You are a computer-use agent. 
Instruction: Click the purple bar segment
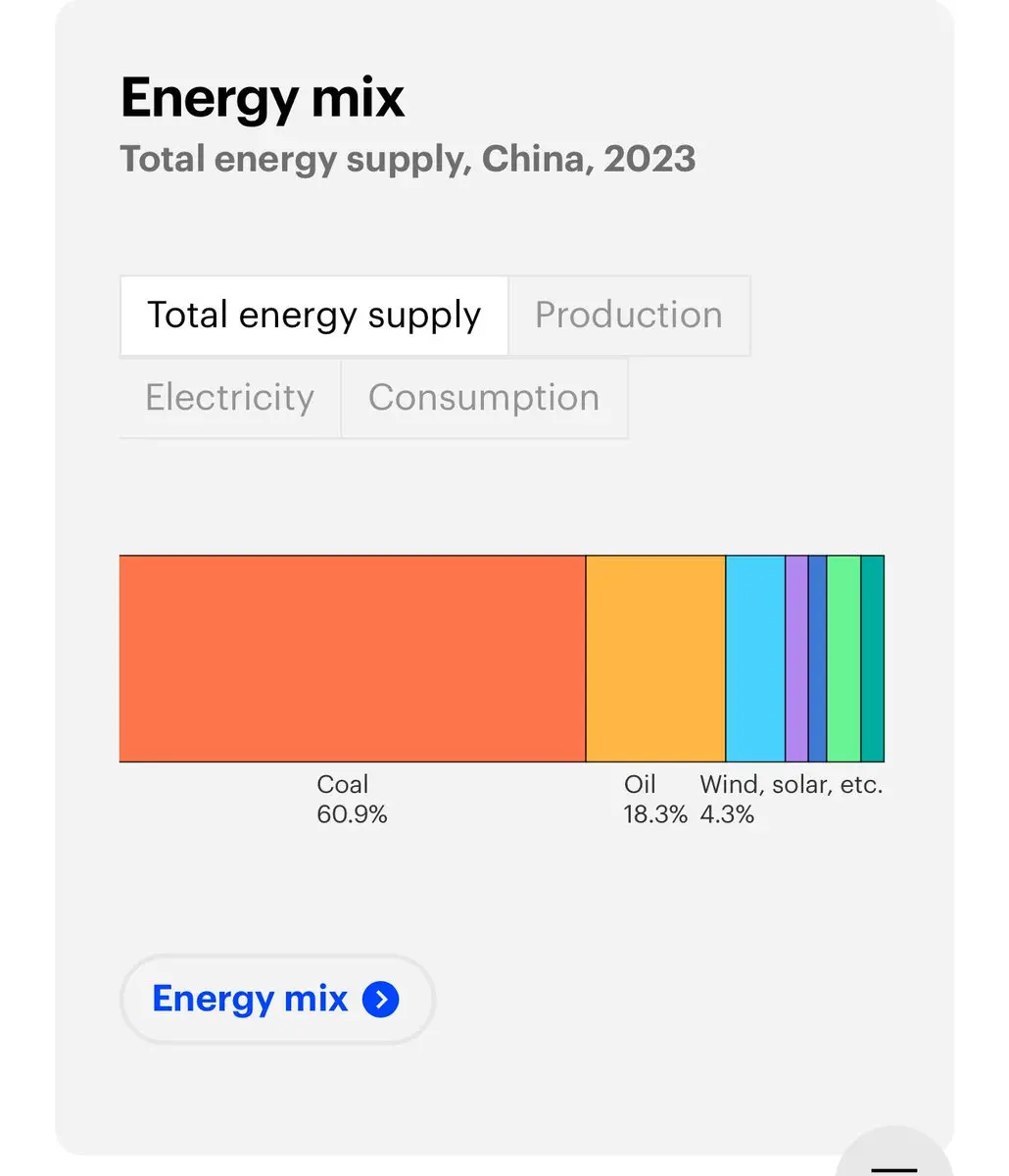click(x=796, y=659)
